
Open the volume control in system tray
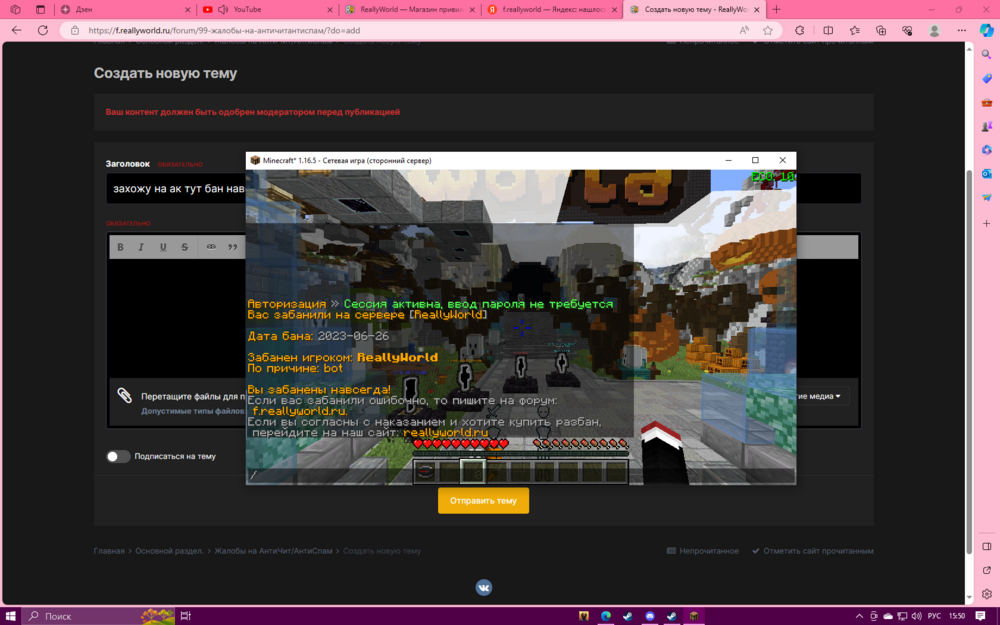[x=916, y=616]
